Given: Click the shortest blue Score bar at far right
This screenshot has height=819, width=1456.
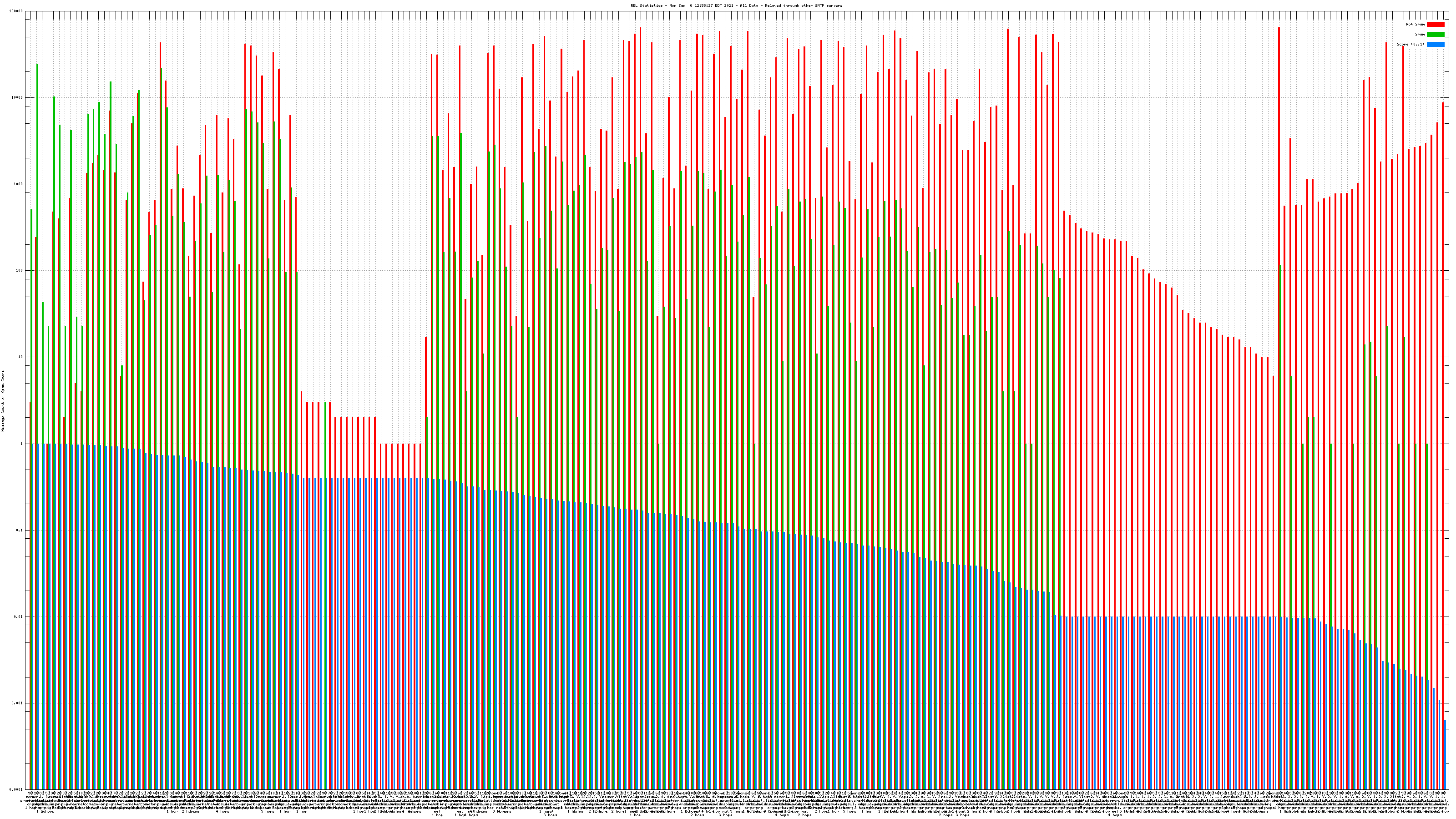Looking at the screenshot, I should pos(1445,754).
